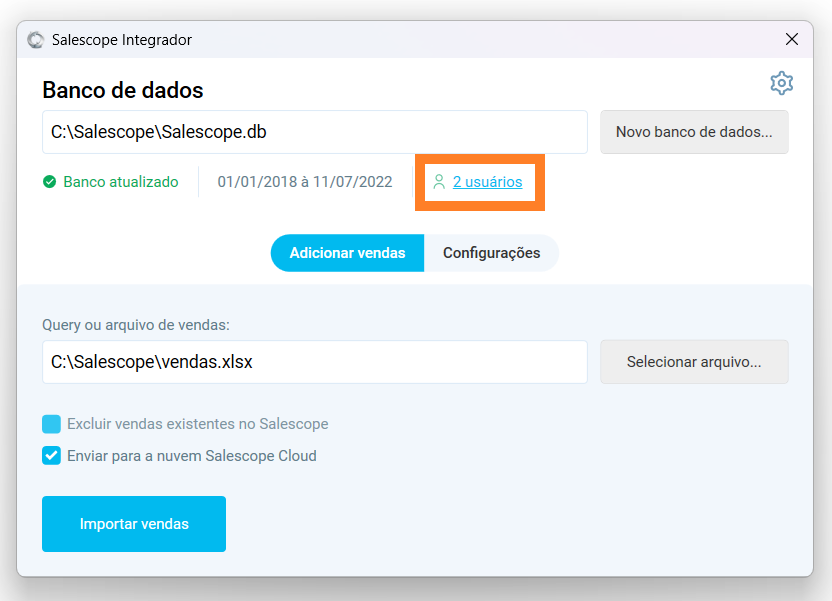Uncheck Enviar para a nuvem Salescope Cloud

pos(51,456)
